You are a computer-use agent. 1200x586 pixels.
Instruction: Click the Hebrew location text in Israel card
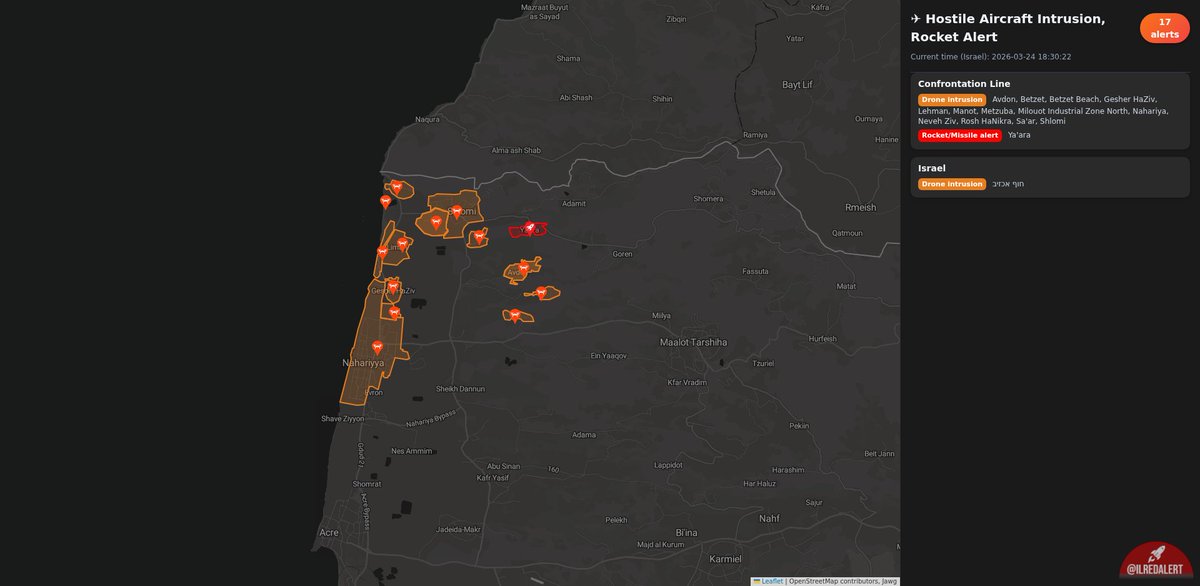point(1008,184)
